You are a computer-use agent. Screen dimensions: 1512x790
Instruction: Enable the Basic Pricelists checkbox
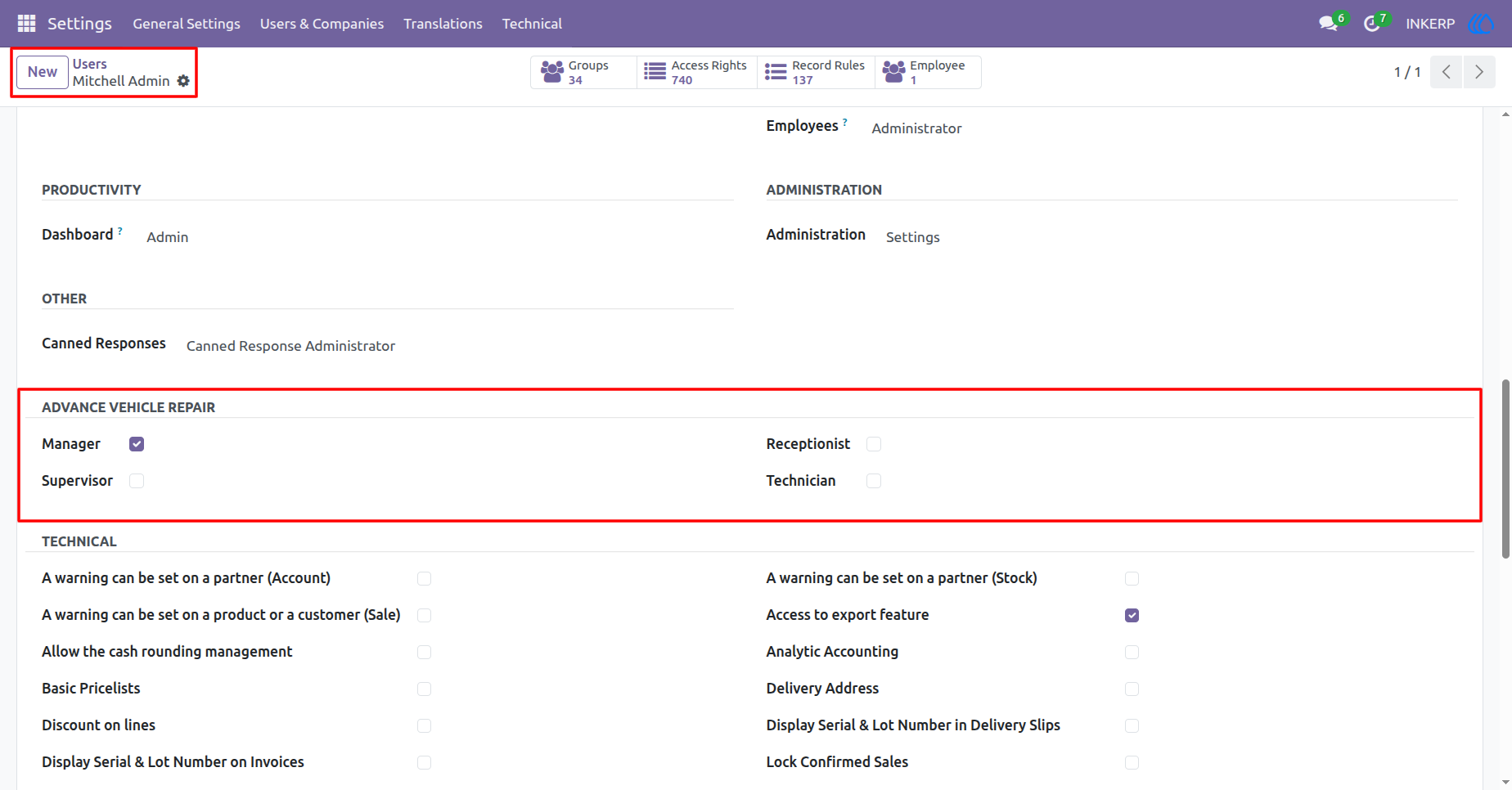point(424,689)
